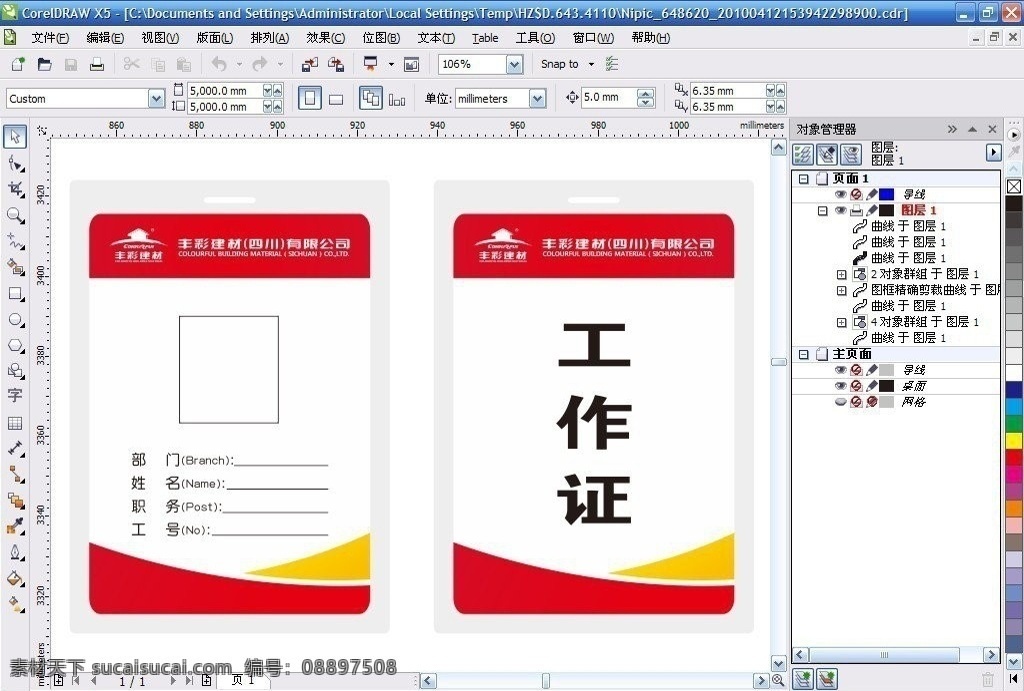1024x691 pixels.
Task: Open a file from toolbar
Action: tap(44, 64)
